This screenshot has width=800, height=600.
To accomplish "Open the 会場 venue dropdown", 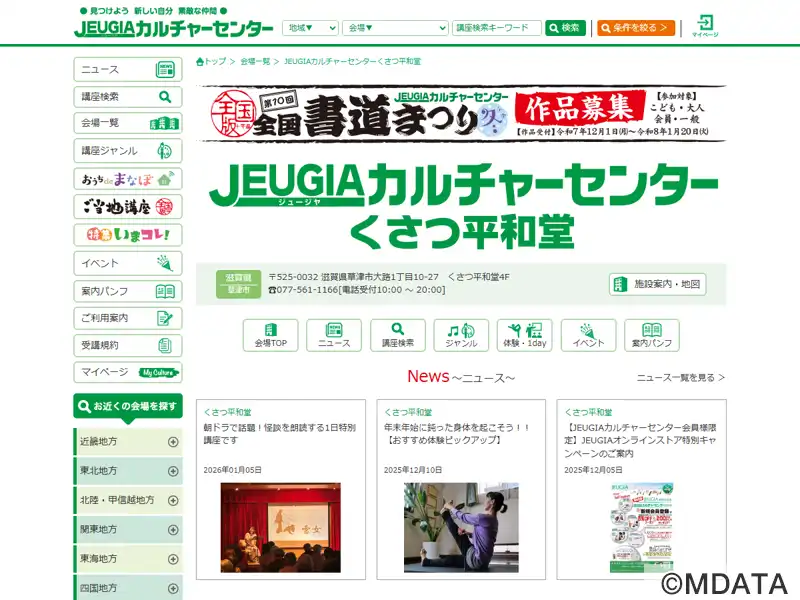I will tap(395, 28).
